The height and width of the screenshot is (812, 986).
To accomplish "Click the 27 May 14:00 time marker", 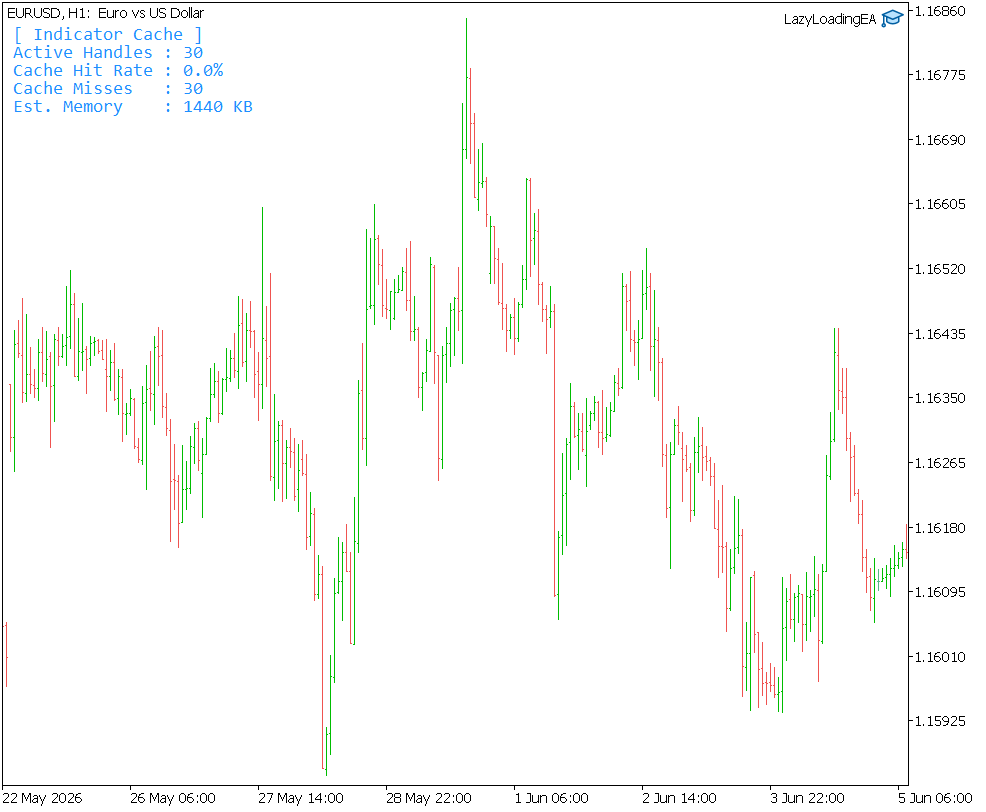I will pyautogui.click(x=301, y=798).
